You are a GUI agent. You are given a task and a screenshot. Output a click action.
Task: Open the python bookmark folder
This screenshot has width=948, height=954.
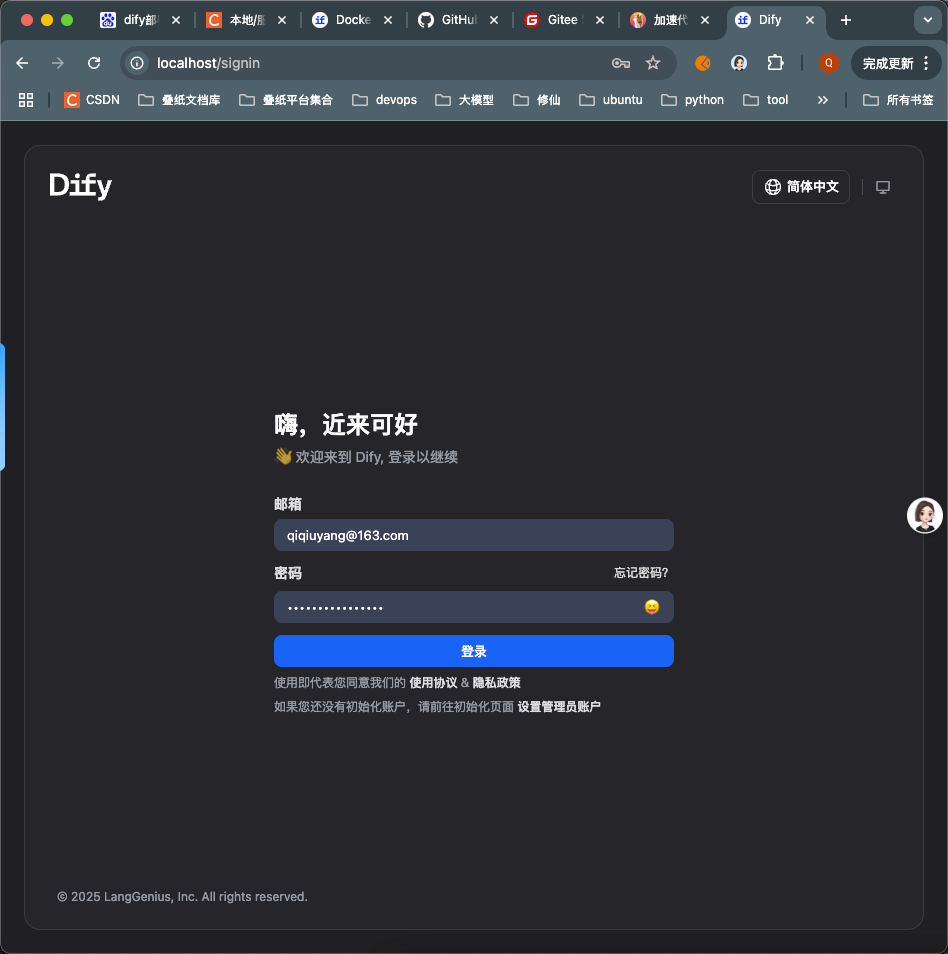[692, 100]
